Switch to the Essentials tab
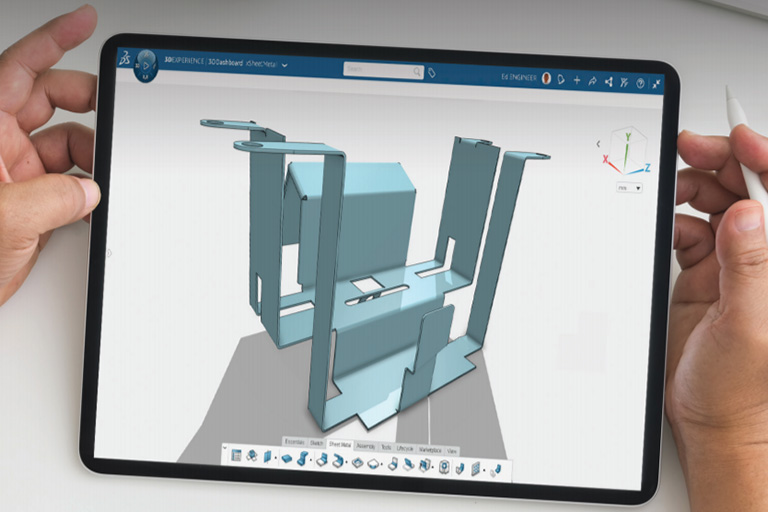Image resolution: width=768 pixels, height=512 pixels. [294, 441]
